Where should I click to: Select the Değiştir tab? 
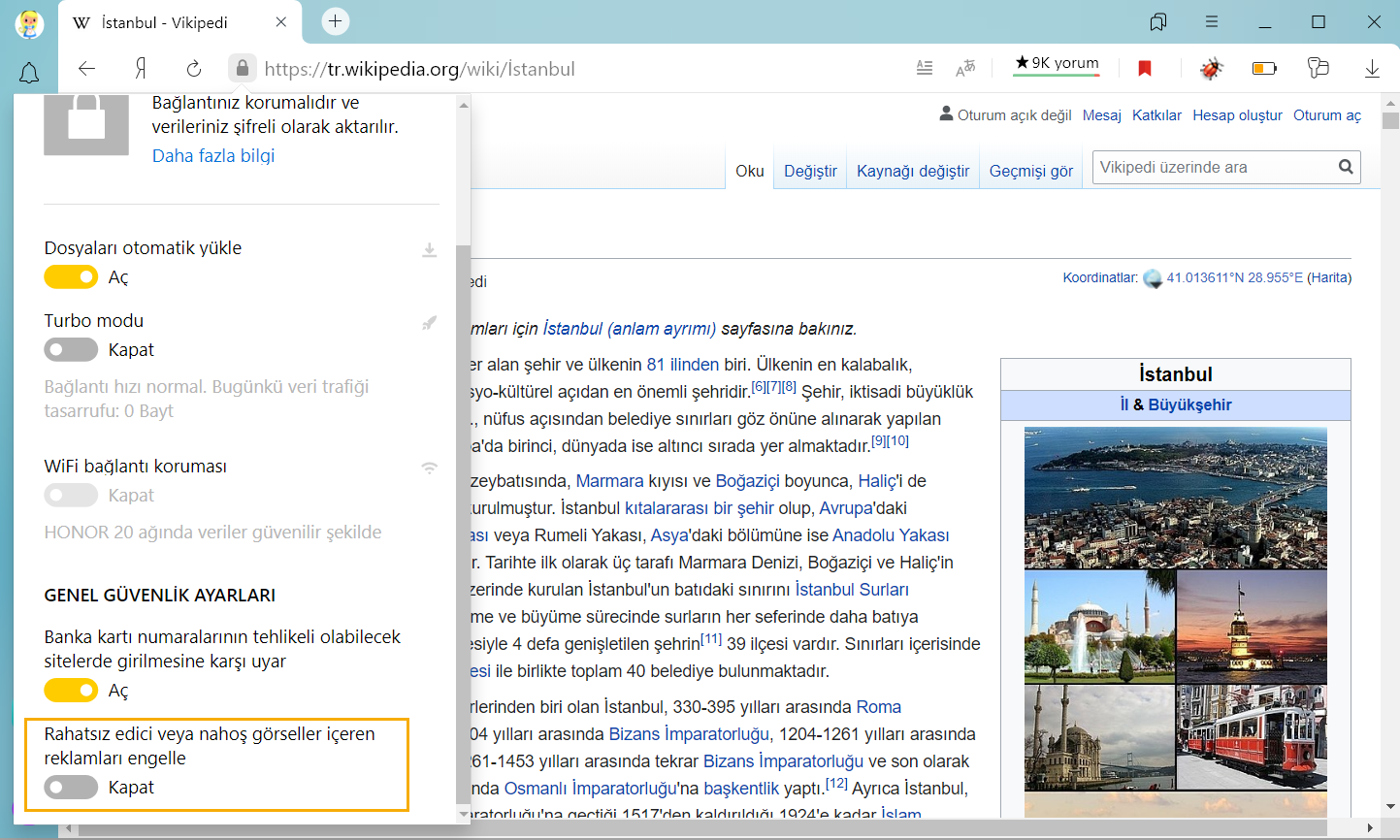[x=810, y=171]
